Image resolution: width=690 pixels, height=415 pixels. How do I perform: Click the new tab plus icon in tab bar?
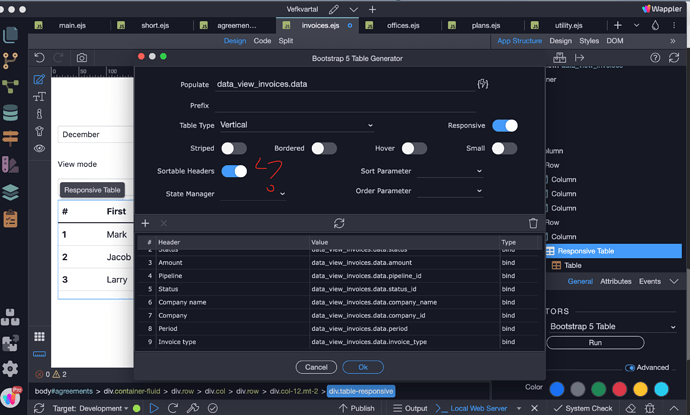click(618, 26)
